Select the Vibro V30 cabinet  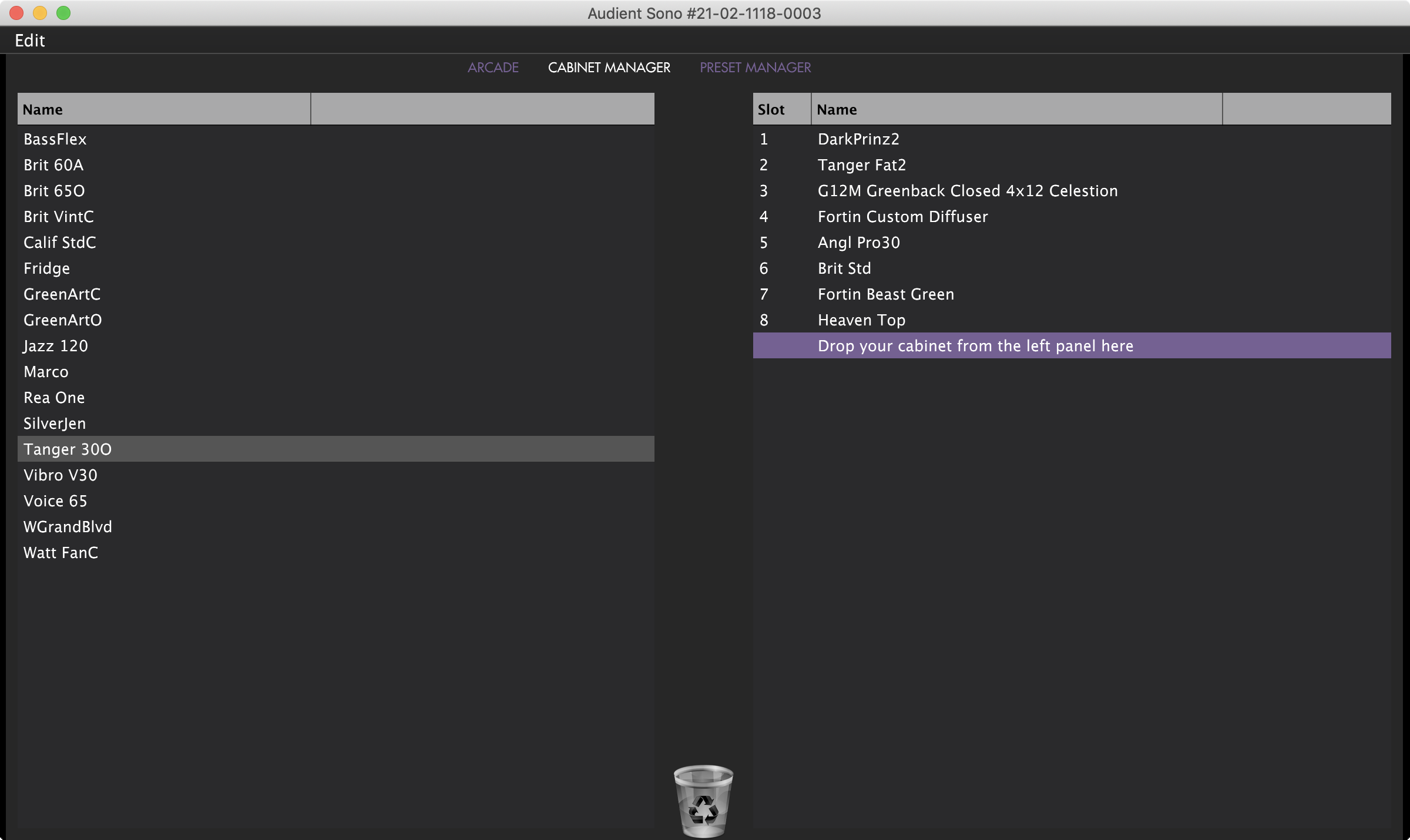(x=336, y=475)
